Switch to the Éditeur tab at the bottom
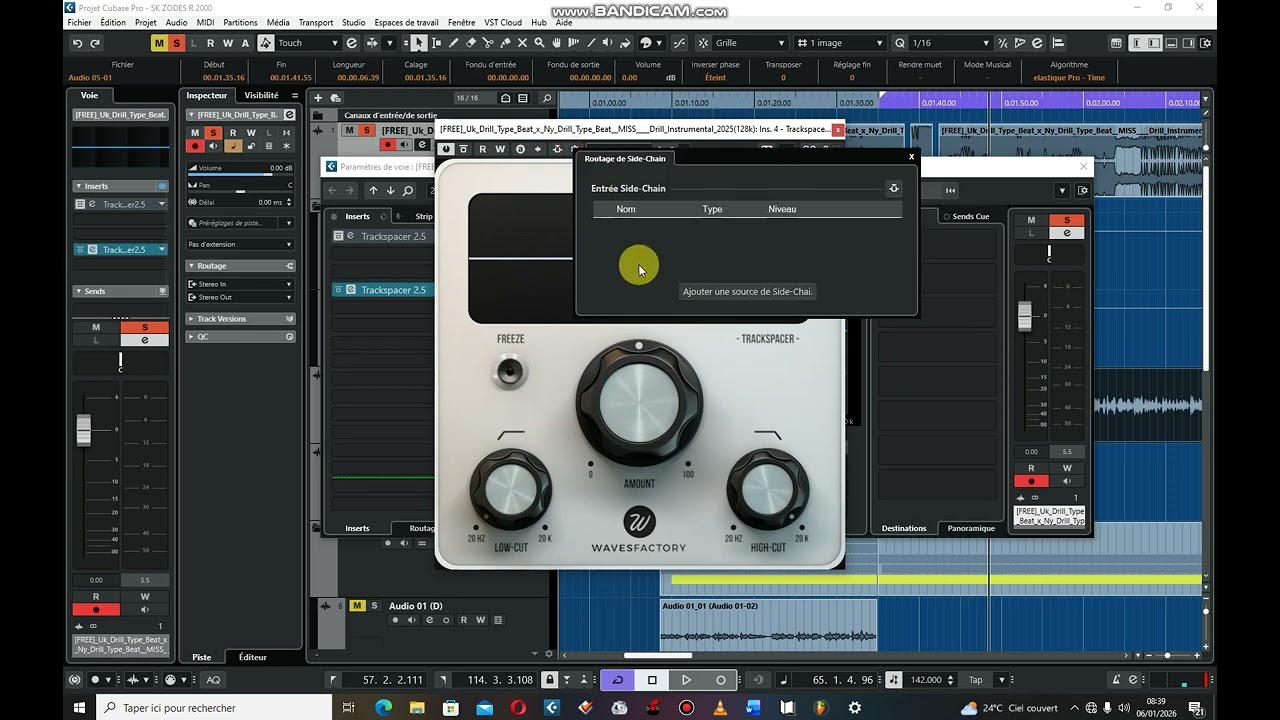The image size is (1280, 720). 253,657
